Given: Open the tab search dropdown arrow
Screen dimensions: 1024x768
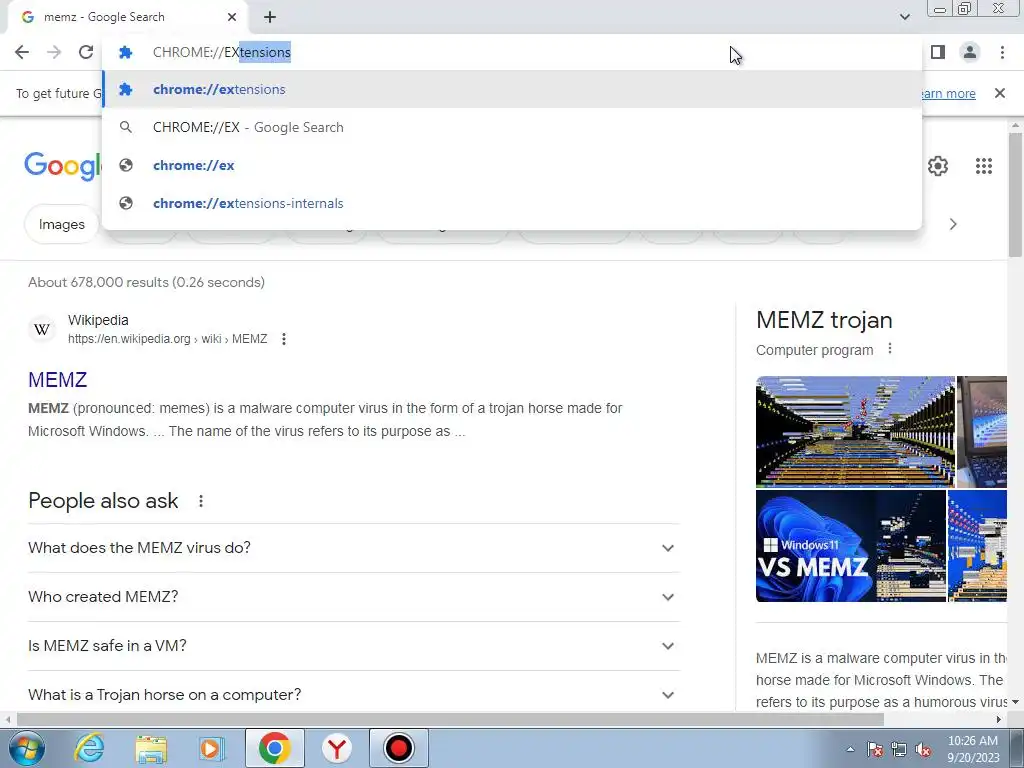Looking at the screenshot, I should [x=904, y=17].
